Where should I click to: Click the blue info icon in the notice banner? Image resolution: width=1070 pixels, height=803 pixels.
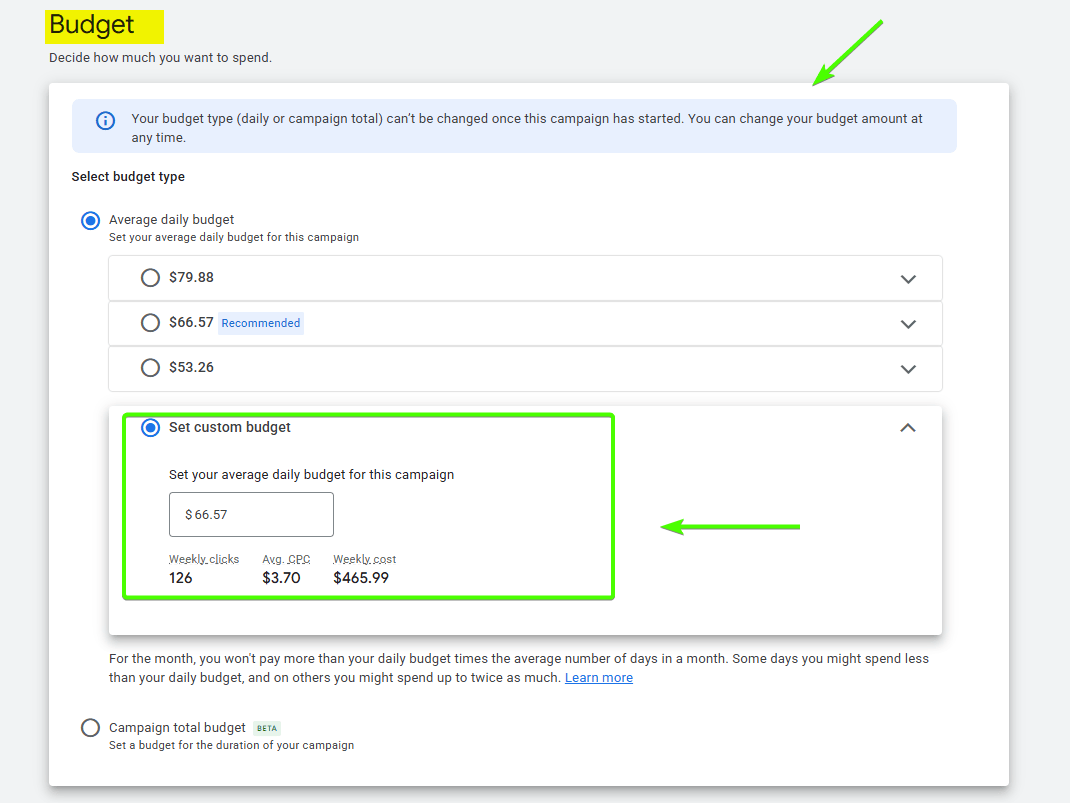click(105, 120)
